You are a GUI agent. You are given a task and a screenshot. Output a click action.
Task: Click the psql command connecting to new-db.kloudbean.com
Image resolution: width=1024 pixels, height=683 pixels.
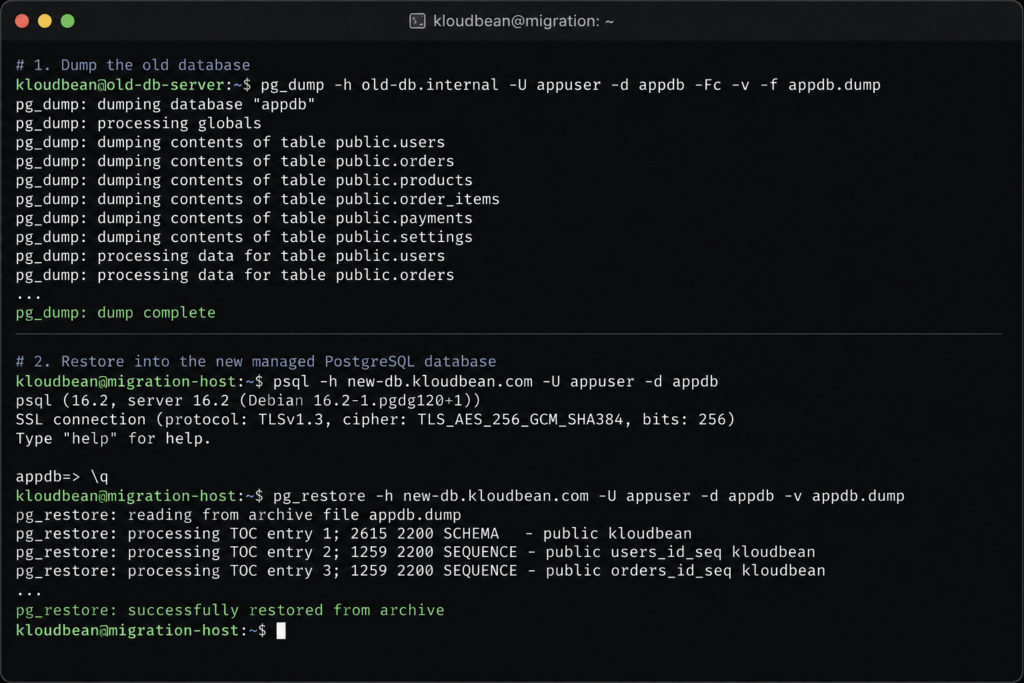coord(495,381)
